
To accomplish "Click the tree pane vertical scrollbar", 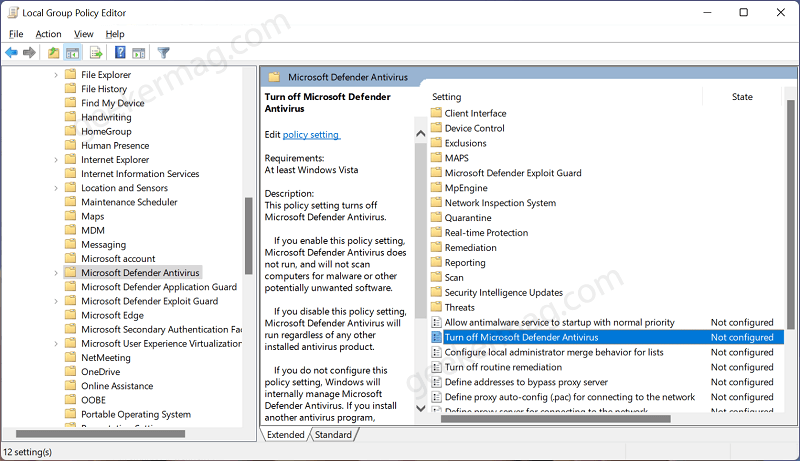I will (x=248, y=236).
